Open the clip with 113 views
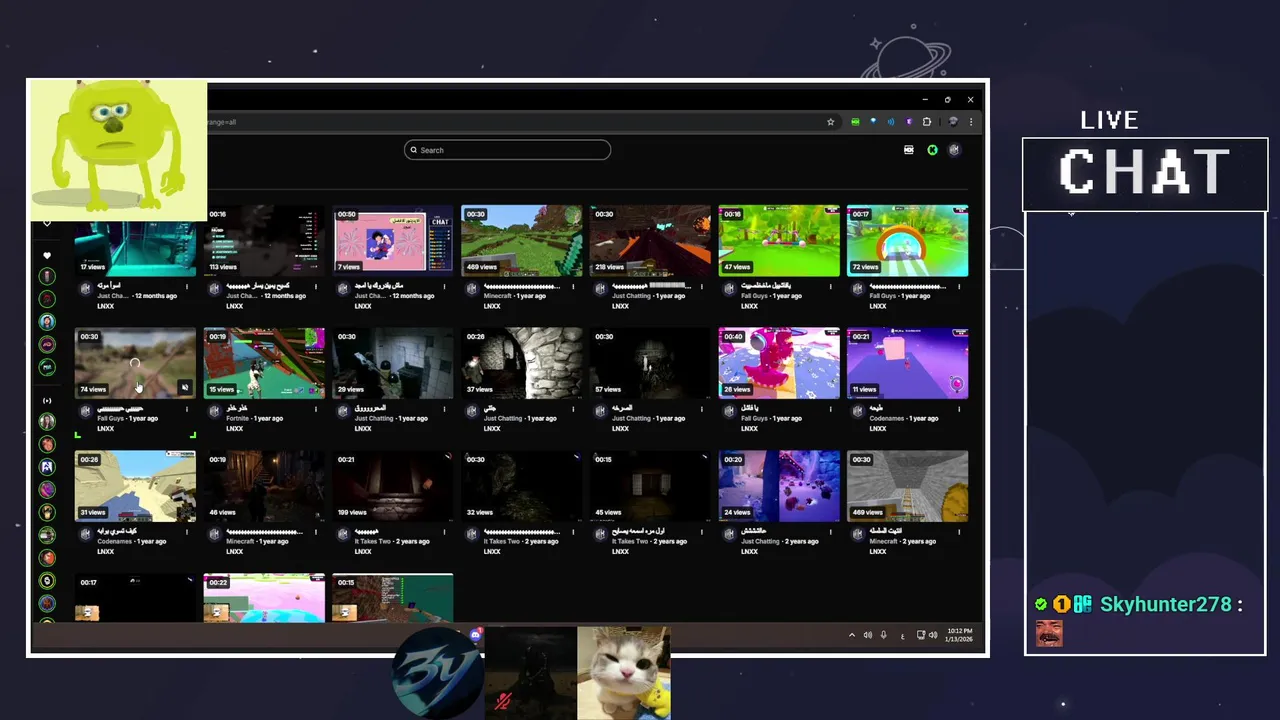The height and width of the screenshot is (720, 1280). coord(264,241)
